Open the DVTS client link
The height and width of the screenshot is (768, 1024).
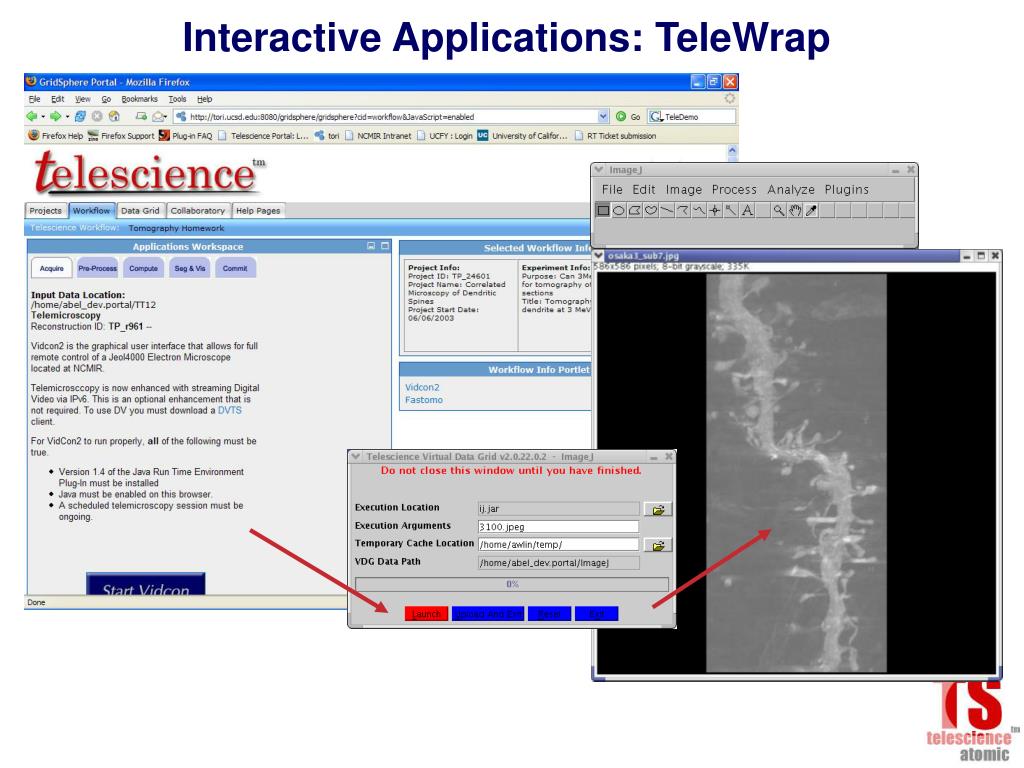(x=229, y=410)
